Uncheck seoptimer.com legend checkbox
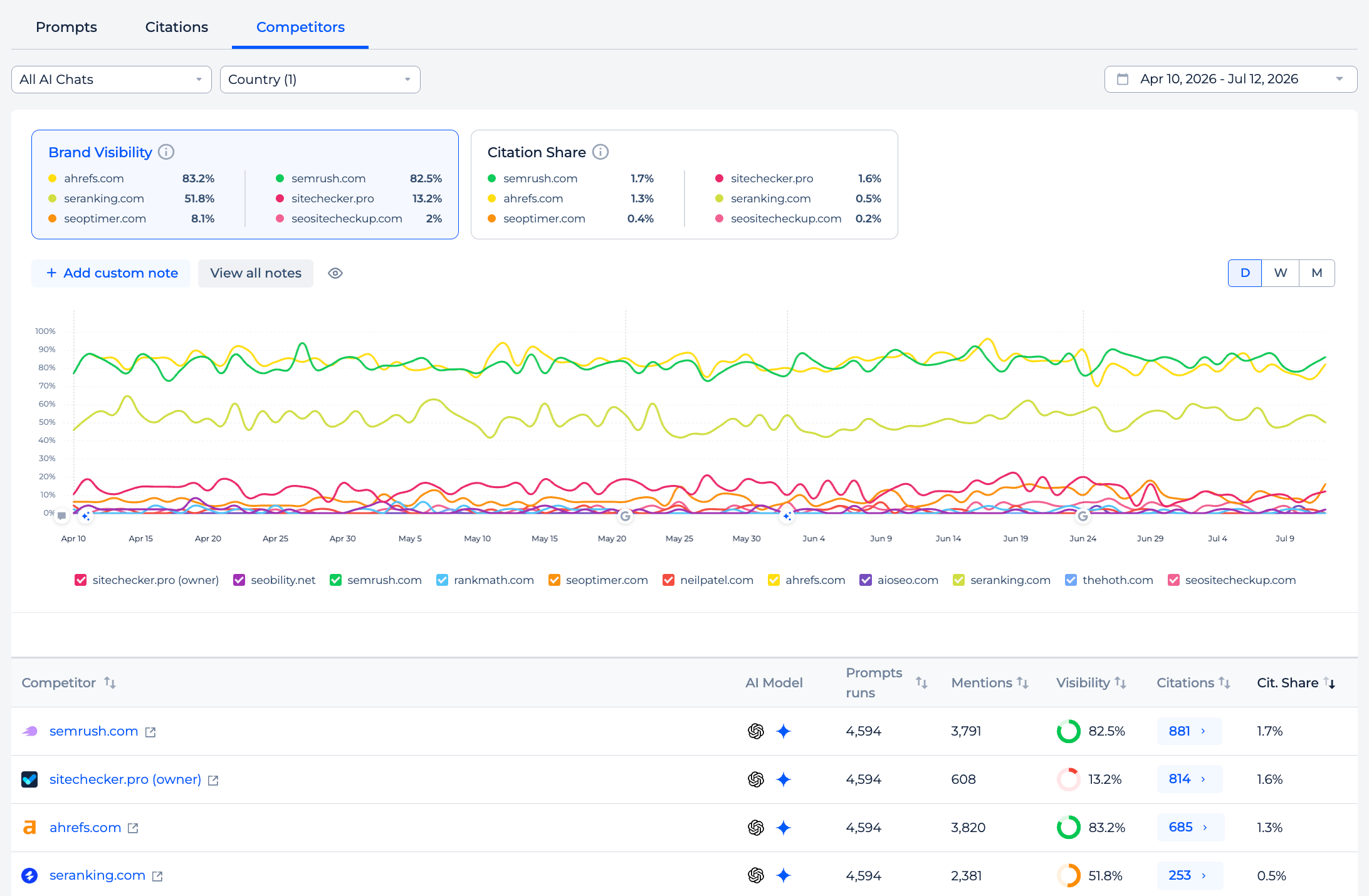This screenshot has height=896, width=1369. [x=554, y=580]
